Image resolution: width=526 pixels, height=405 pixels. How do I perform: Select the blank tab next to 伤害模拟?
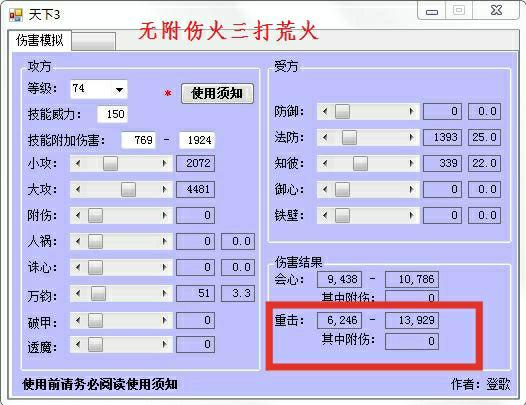pos(94,41)
